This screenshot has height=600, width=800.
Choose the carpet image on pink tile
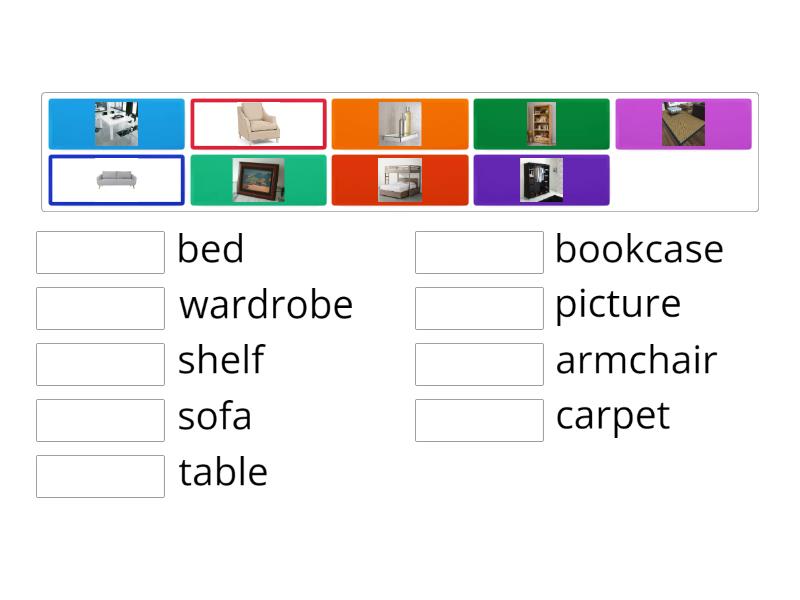[683, 124]
